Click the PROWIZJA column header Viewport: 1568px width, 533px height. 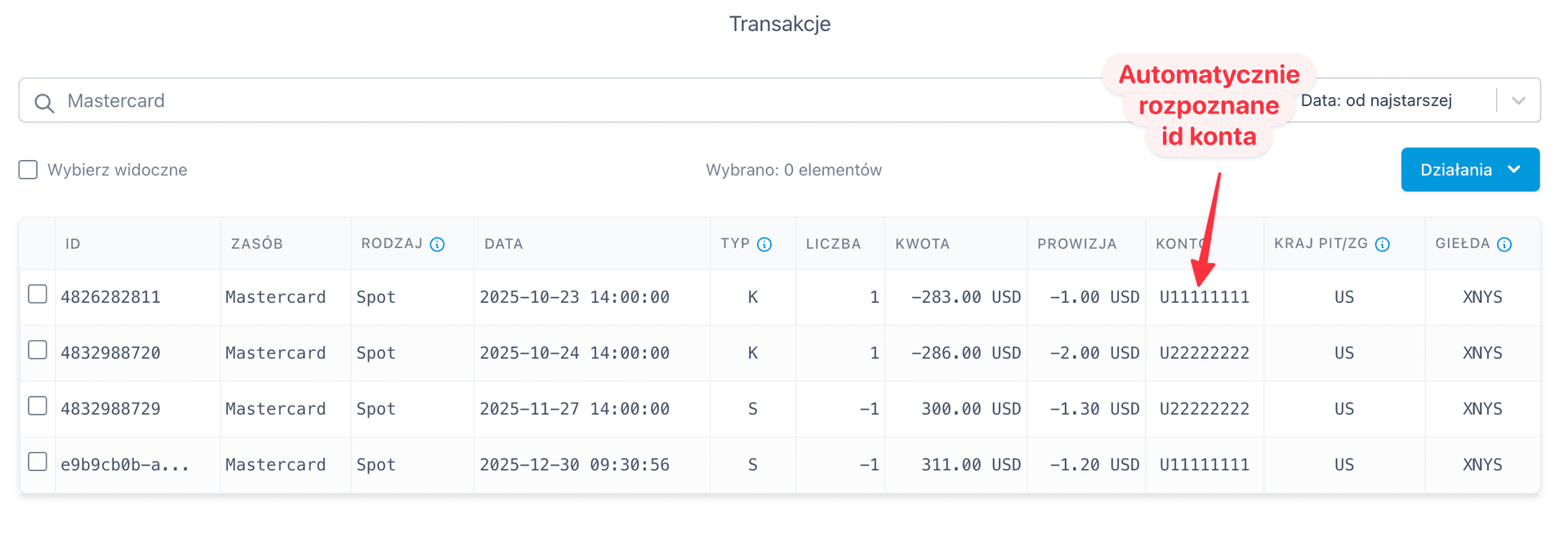click(x=1077, y=243)
